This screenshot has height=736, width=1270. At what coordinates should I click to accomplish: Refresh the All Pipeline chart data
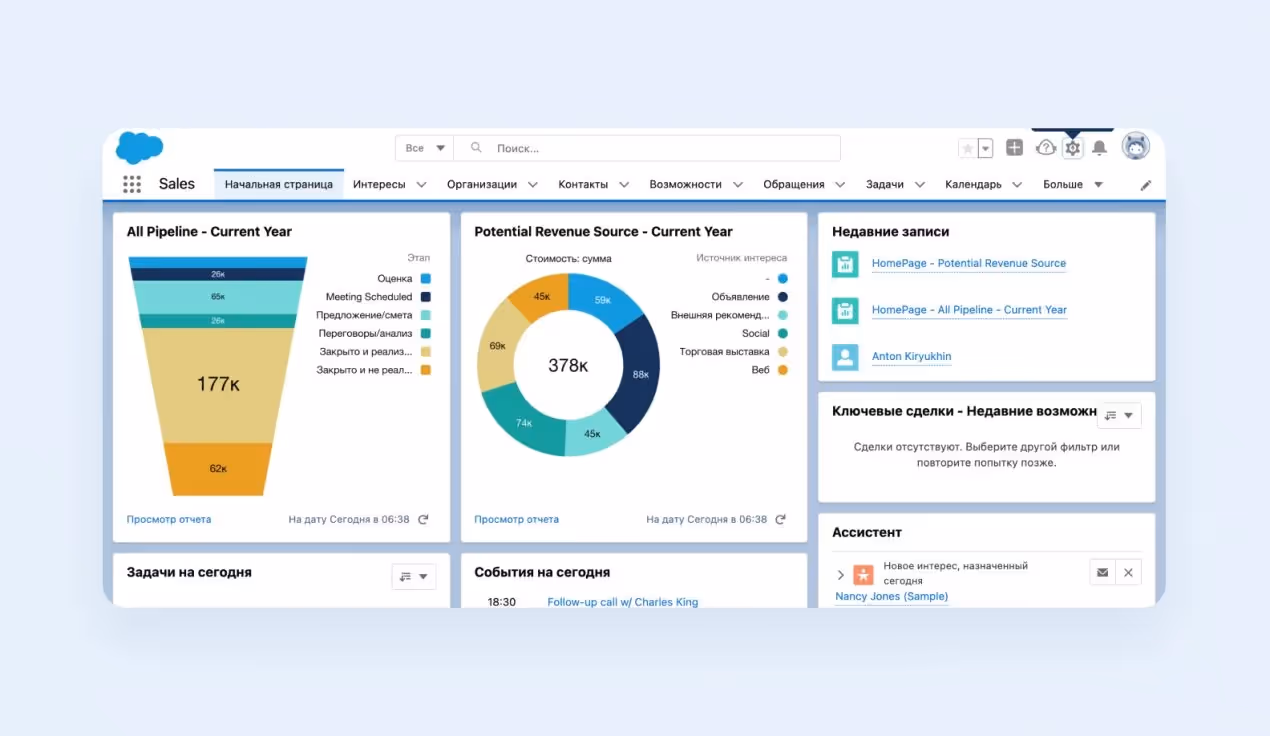click(x=423, y=519)
